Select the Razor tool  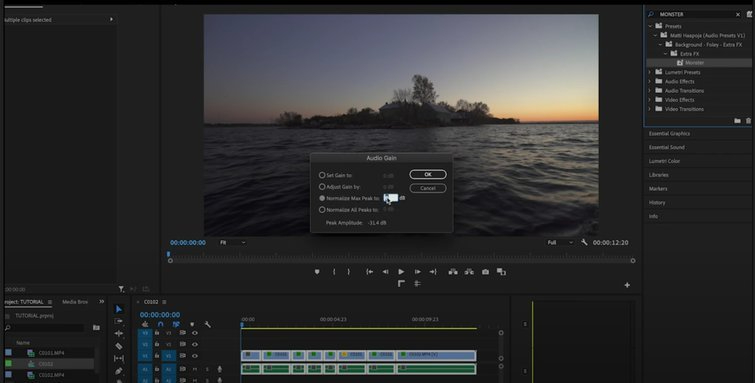coord(119,346)
